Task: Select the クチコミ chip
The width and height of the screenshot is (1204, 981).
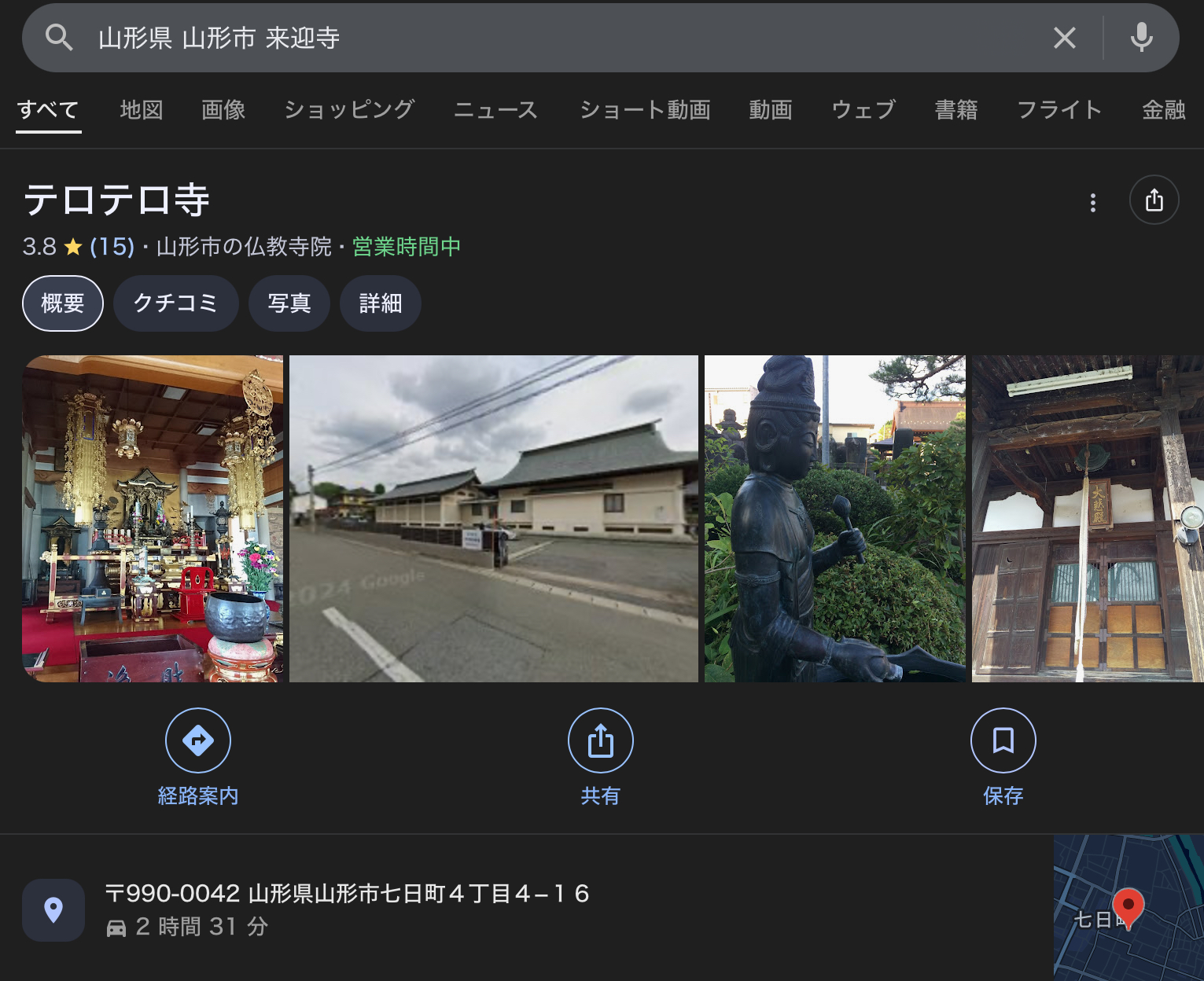Action: 175,303
